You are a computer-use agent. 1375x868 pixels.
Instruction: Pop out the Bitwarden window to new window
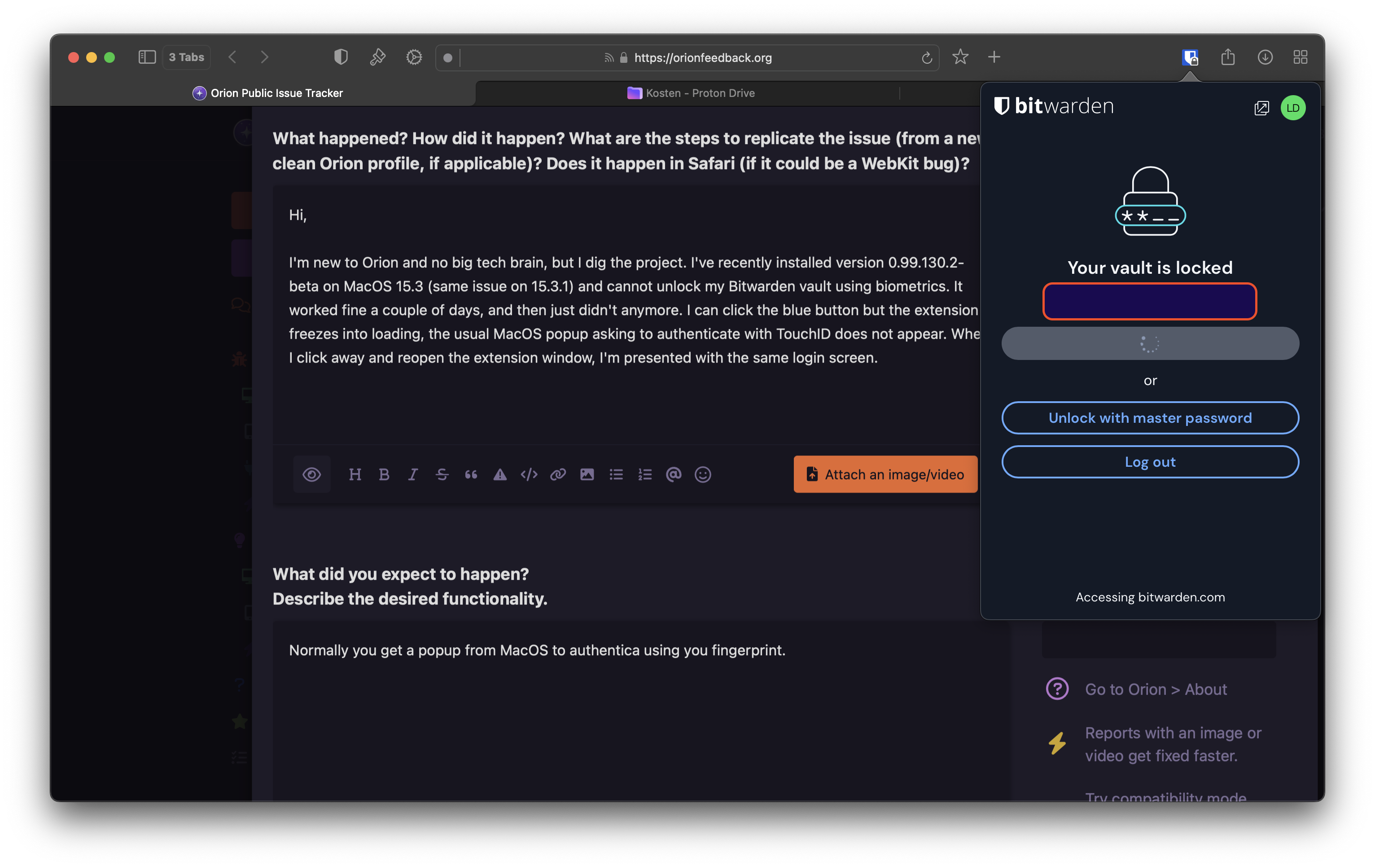click(x=1261, y=108)
